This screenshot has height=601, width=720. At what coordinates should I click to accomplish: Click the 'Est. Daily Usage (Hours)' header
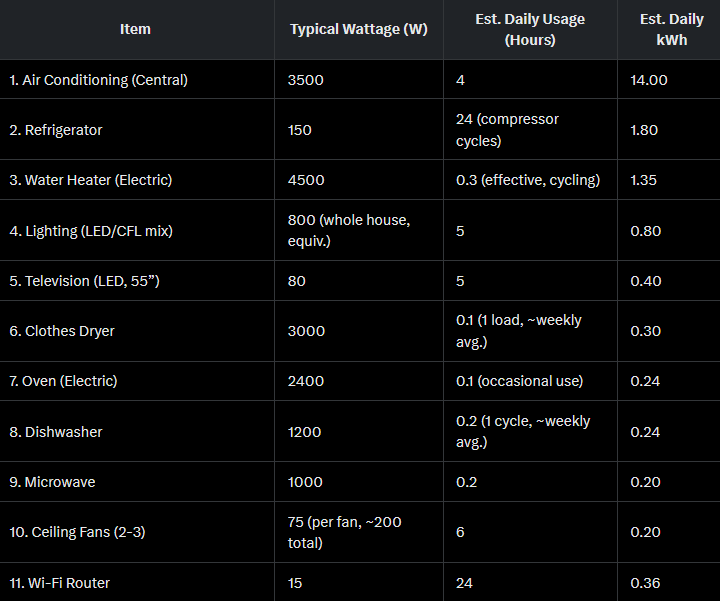point(530,29)
